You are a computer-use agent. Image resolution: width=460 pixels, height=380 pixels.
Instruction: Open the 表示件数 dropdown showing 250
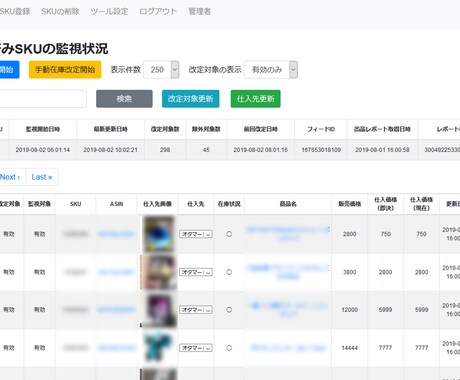[161, 70]
